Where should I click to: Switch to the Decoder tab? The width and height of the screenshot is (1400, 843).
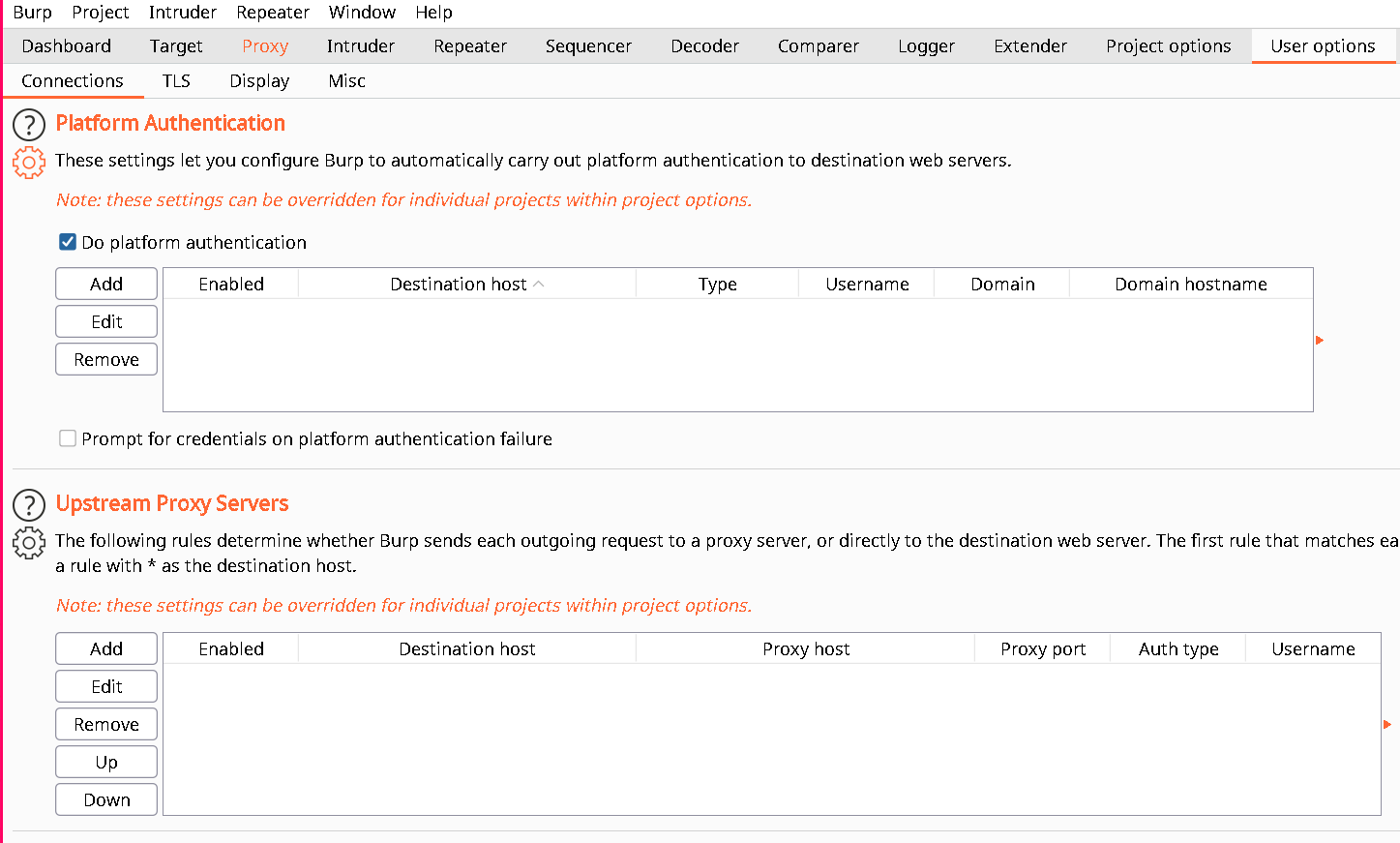click(x=705, y=45)
